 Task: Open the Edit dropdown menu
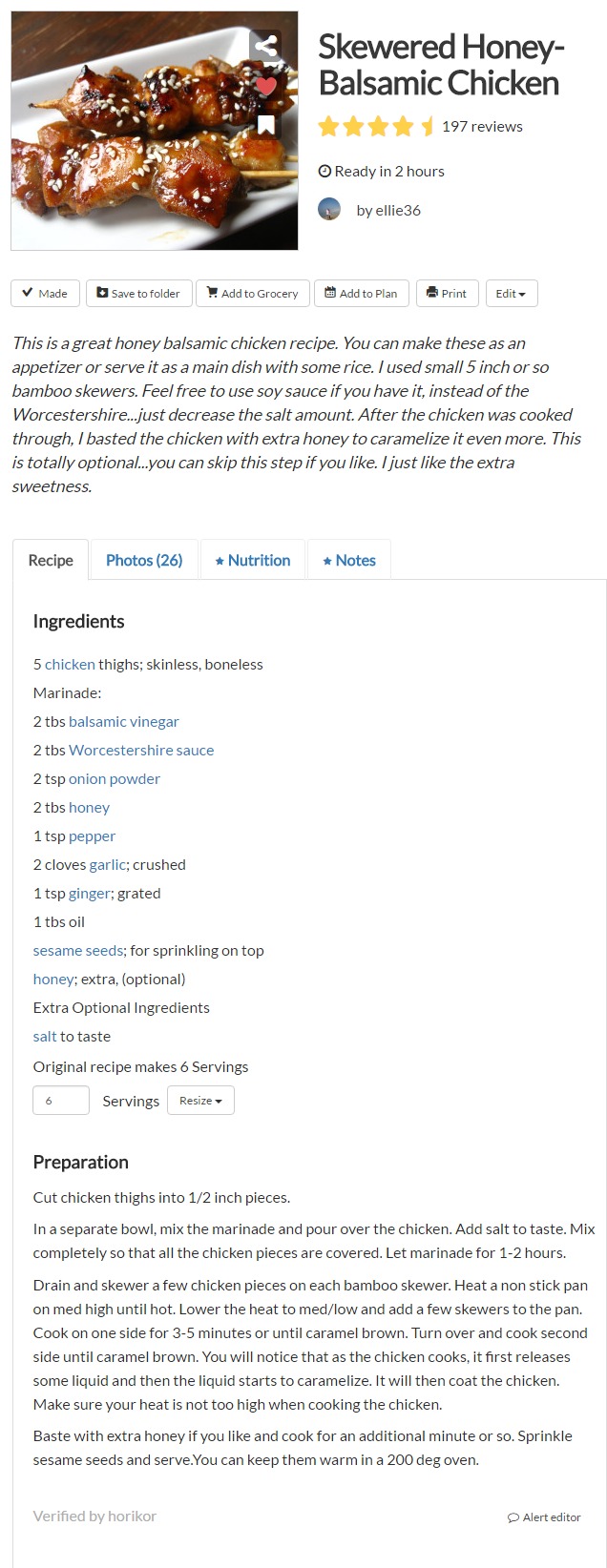(511, 294)
